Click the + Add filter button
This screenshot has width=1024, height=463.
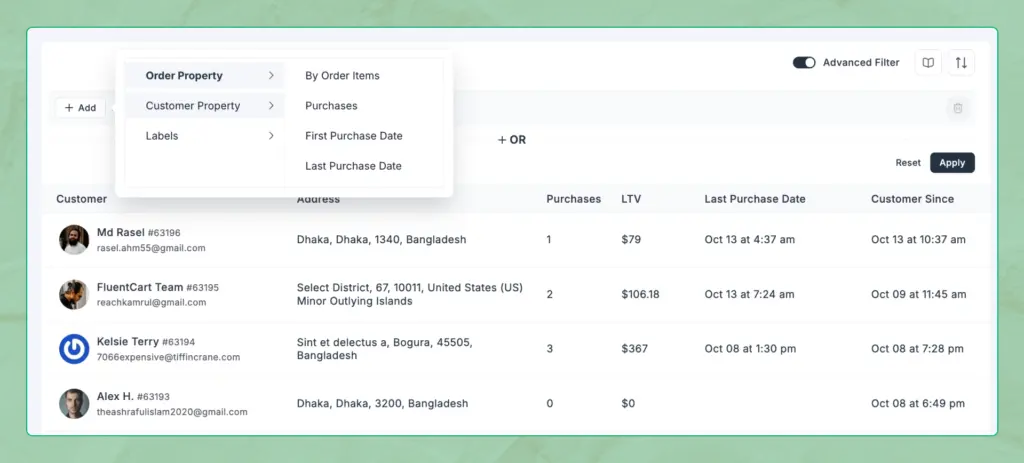[x=80, y=108]
